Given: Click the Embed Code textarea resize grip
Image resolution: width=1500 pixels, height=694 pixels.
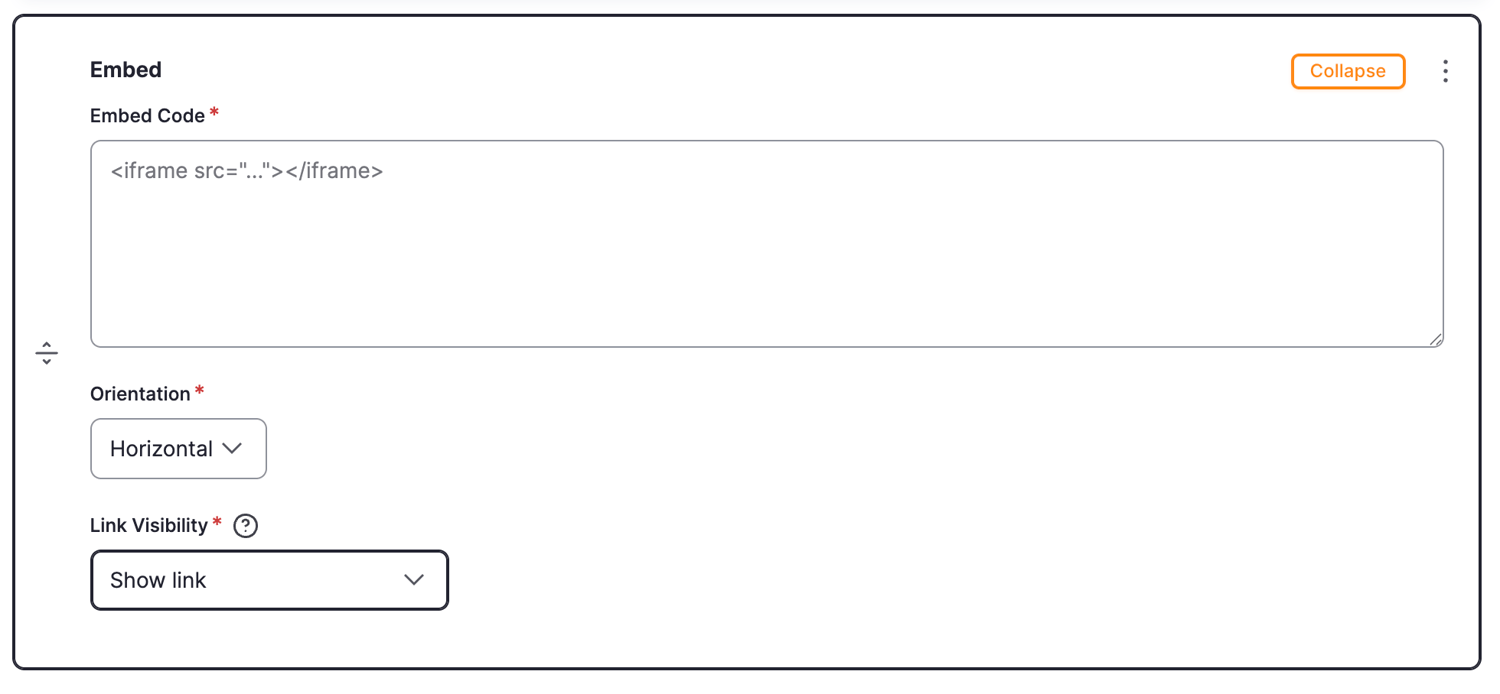Looking at the screenshot, I should point(1435,339).
